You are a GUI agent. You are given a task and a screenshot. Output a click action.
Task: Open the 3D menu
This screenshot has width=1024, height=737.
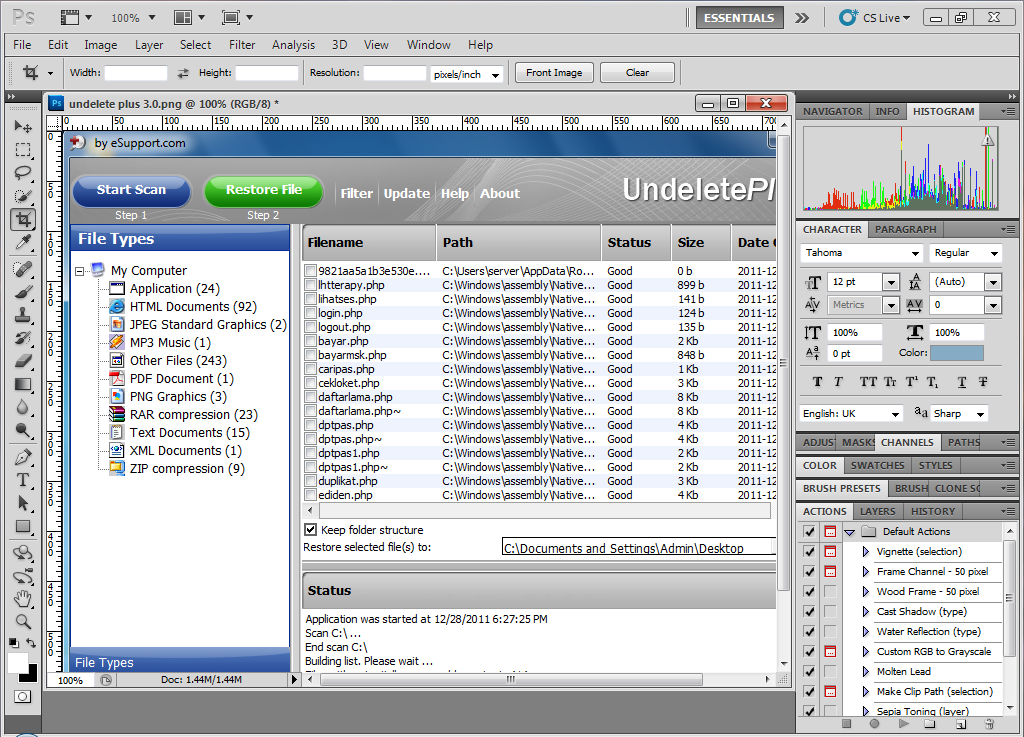[340, 45]
